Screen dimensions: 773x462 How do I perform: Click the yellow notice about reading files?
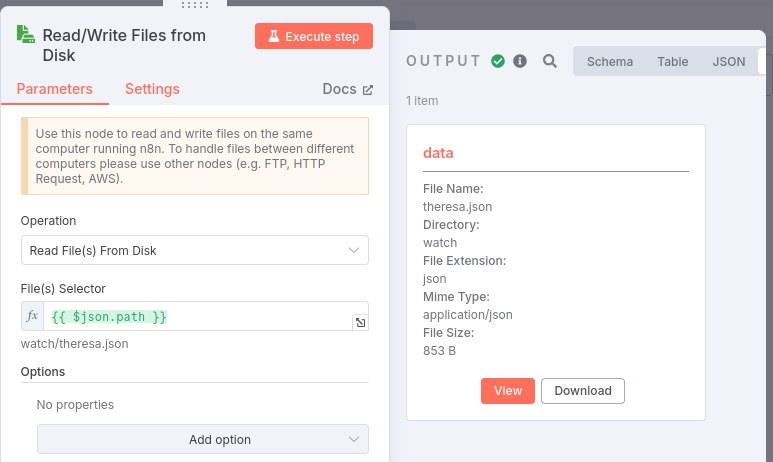pyautogui.click(x=195, y=156)
